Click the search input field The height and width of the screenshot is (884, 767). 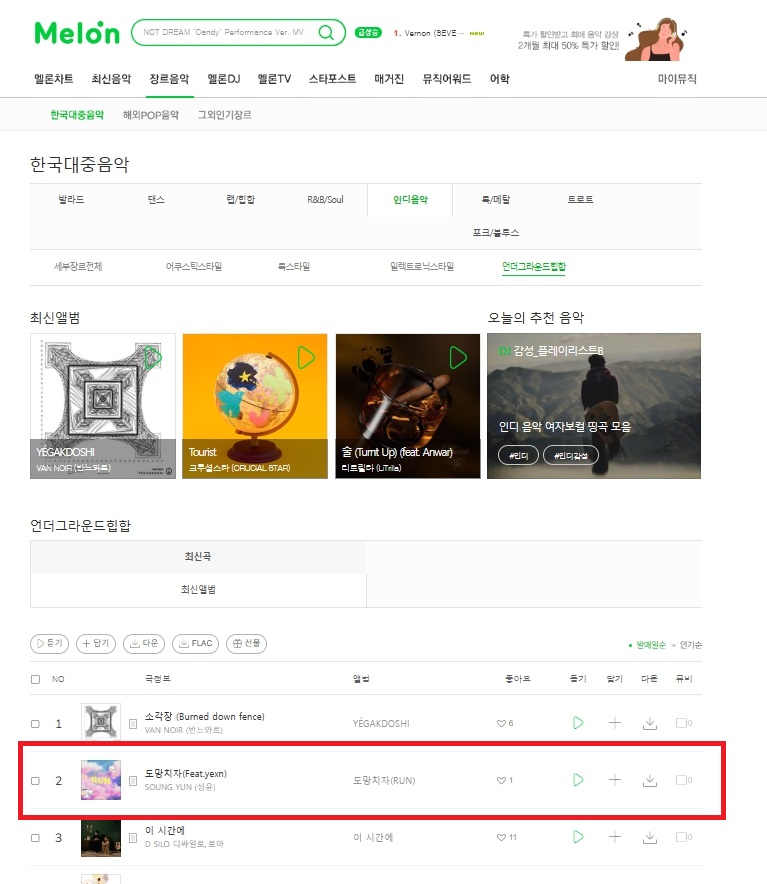pyautogui.click(x=226, y=32)
